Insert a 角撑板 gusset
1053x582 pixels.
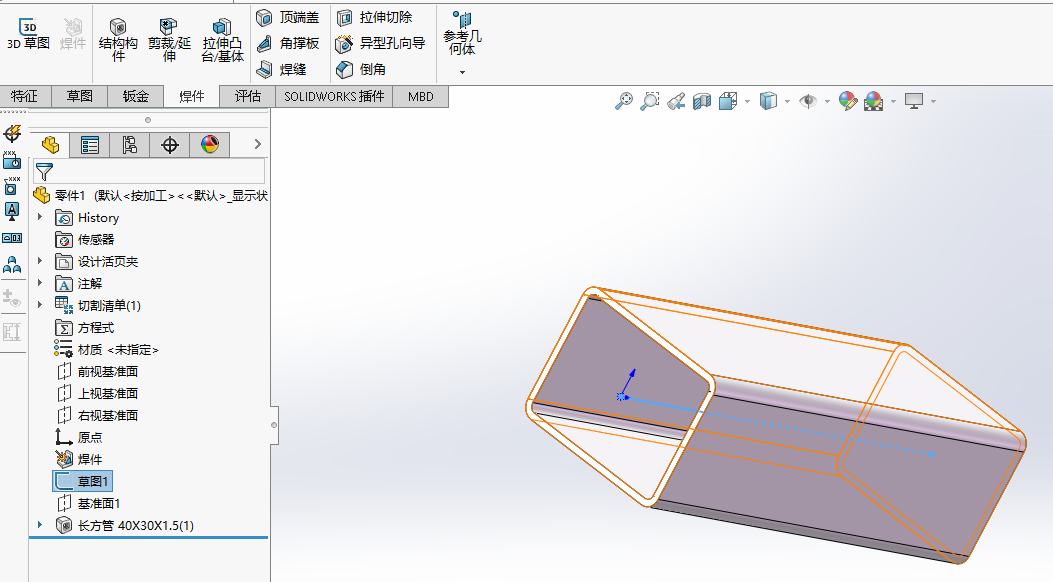pos(287,44)
